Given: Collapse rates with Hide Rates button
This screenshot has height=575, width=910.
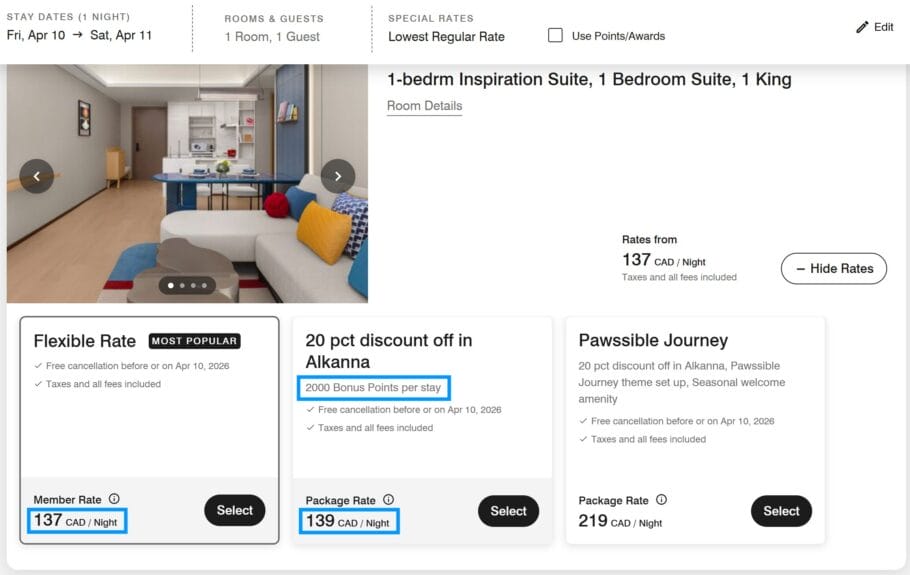Looking at the screenshot, I should tap(833, 268).
